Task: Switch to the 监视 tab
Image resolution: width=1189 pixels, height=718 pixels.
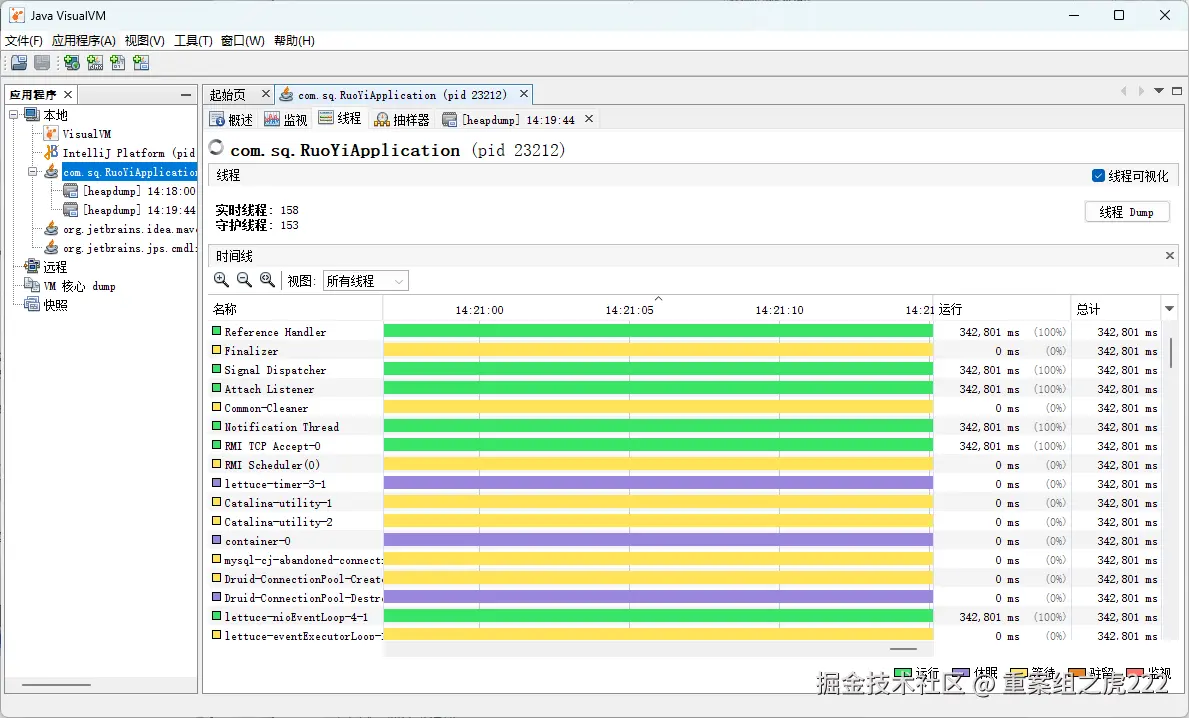Action: 286,120
